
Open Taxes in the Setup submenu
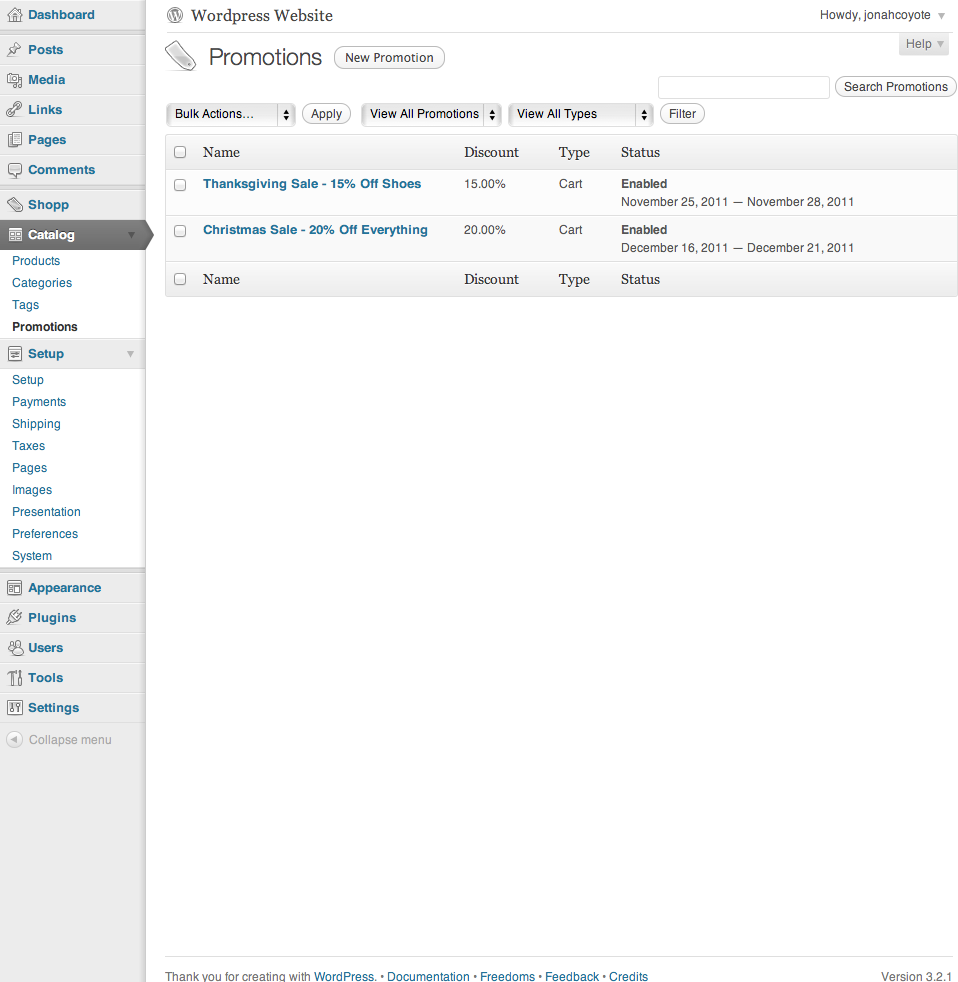[29, 445]
